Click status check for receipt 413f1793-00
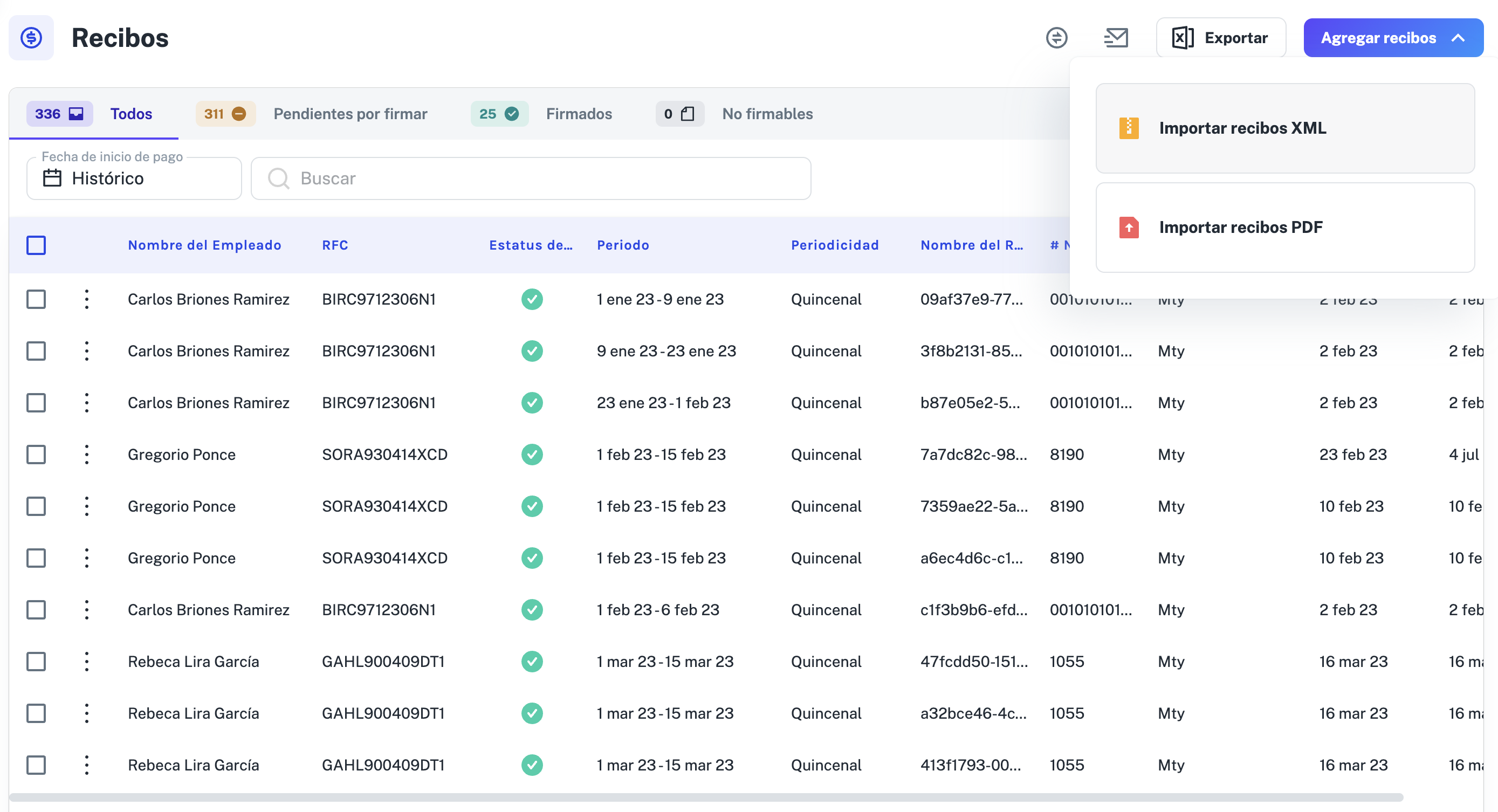Screen dimensions: 1498x812 tap(532, 766)
